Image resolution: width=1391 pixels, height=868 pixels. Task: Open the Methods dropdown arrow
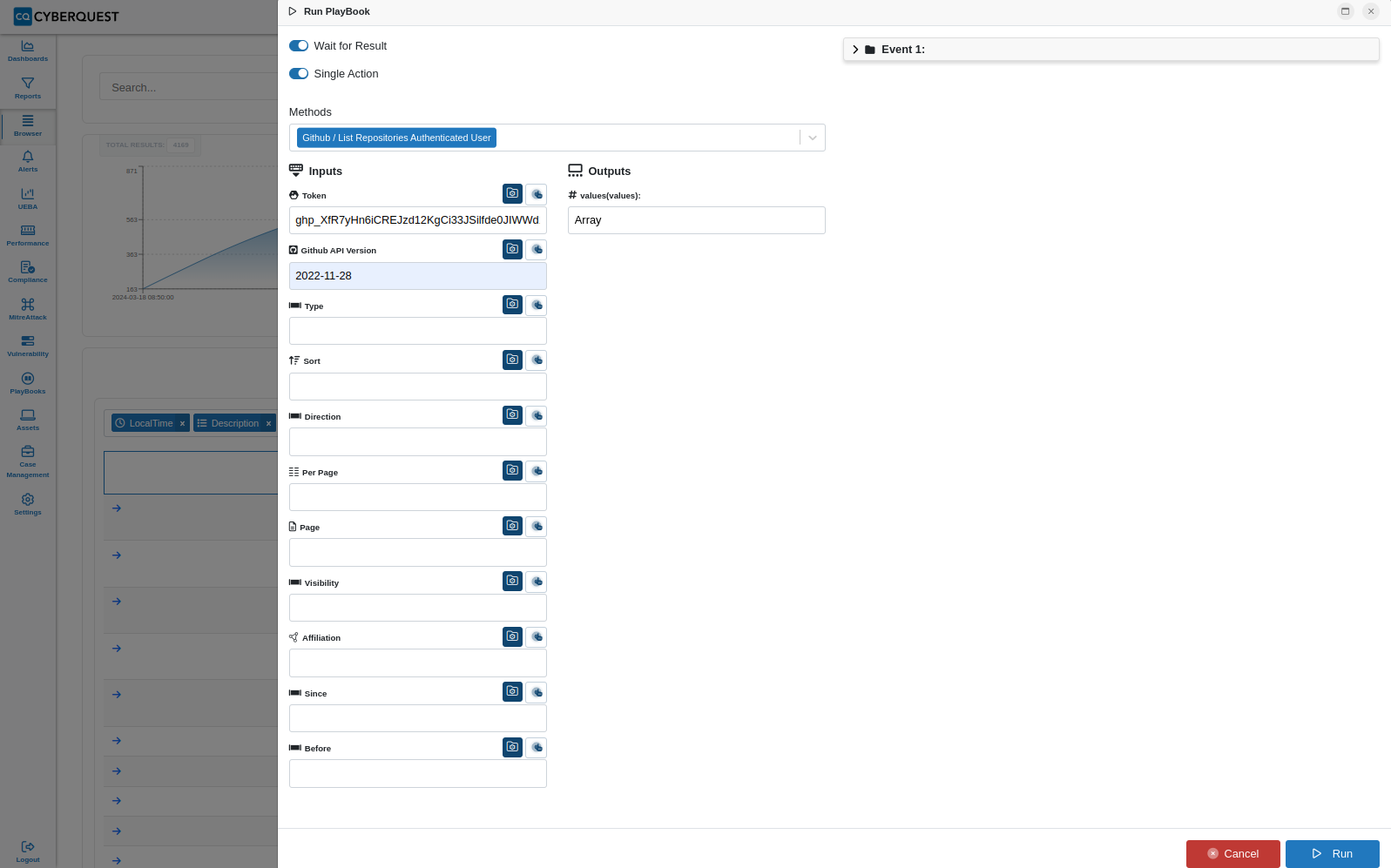click(x=813, y=138)
